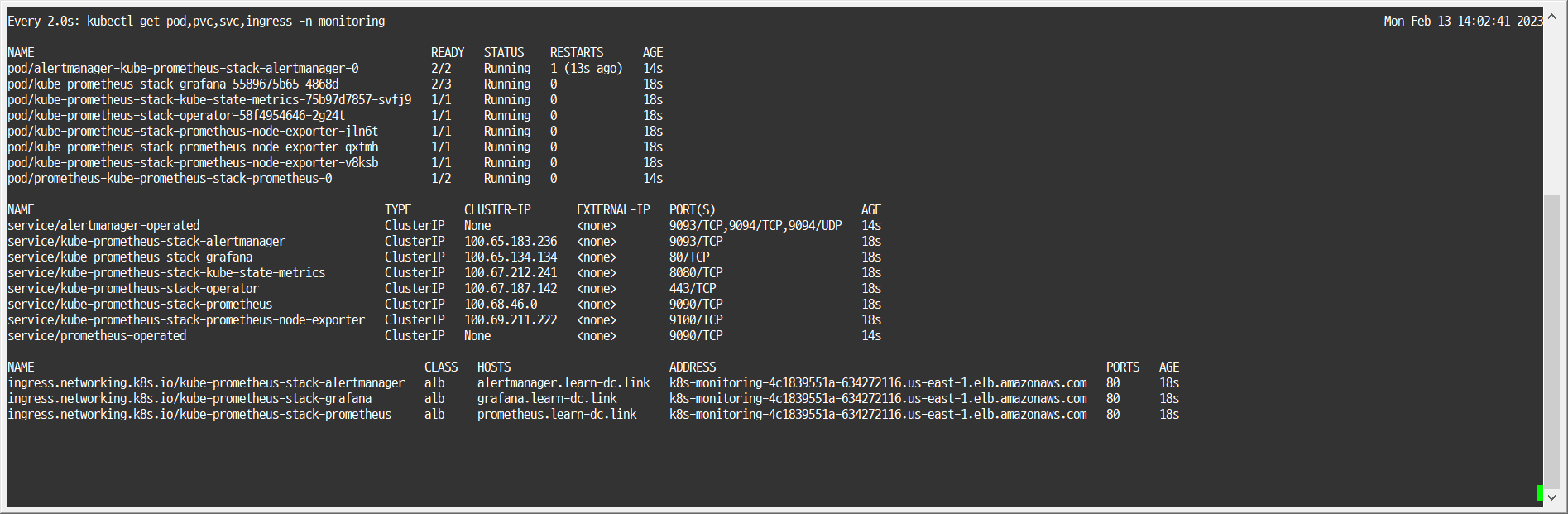Click alb class in grafana ingress row

[434, 399]
